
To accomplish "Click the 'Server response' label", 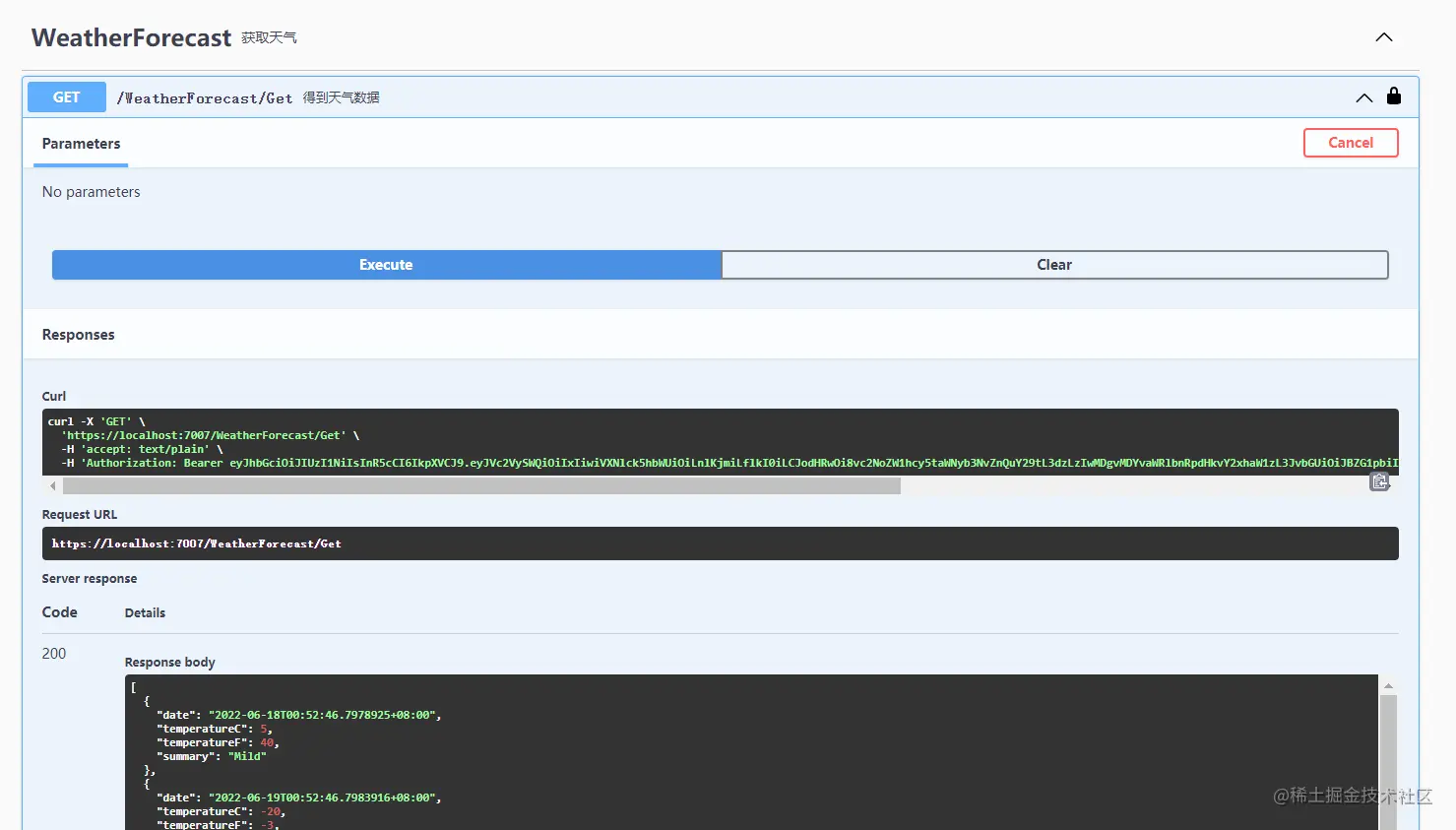I will [90, 579].
